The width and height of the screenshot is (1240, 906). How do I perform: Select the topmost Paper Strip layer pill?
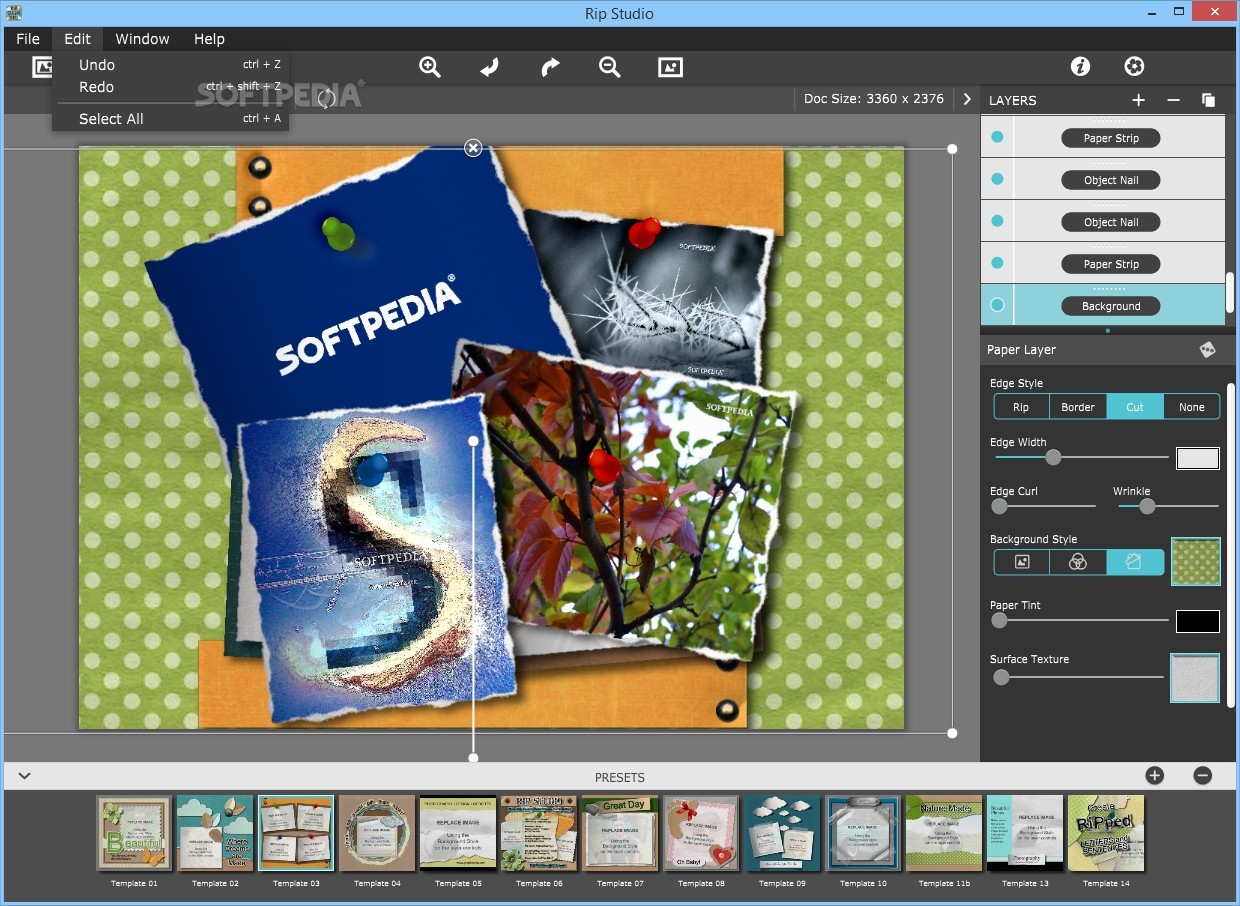pyautogui.click(x=1111, y=138)
